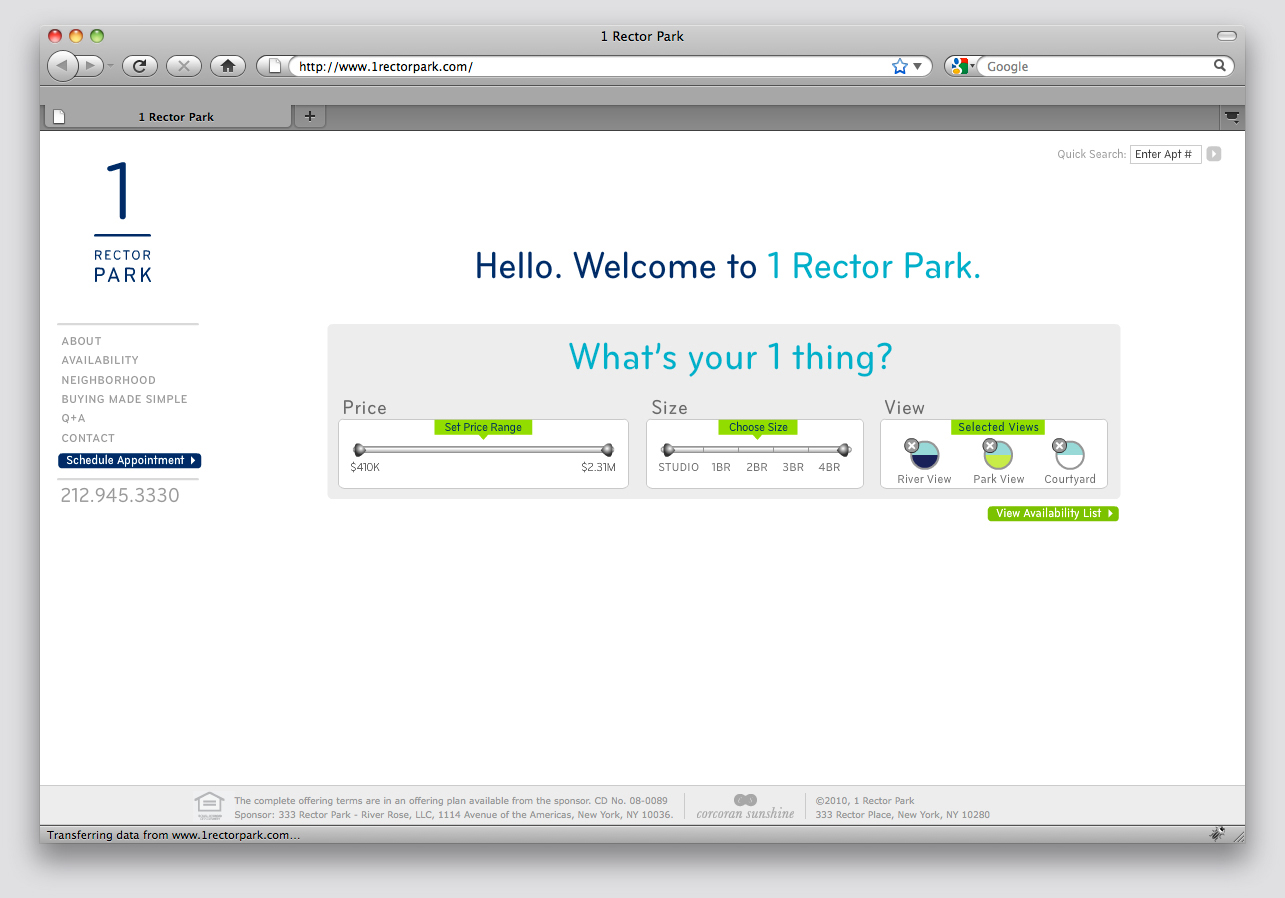
Task: Click the minimum price slider handle
Action: click(359, 450)
